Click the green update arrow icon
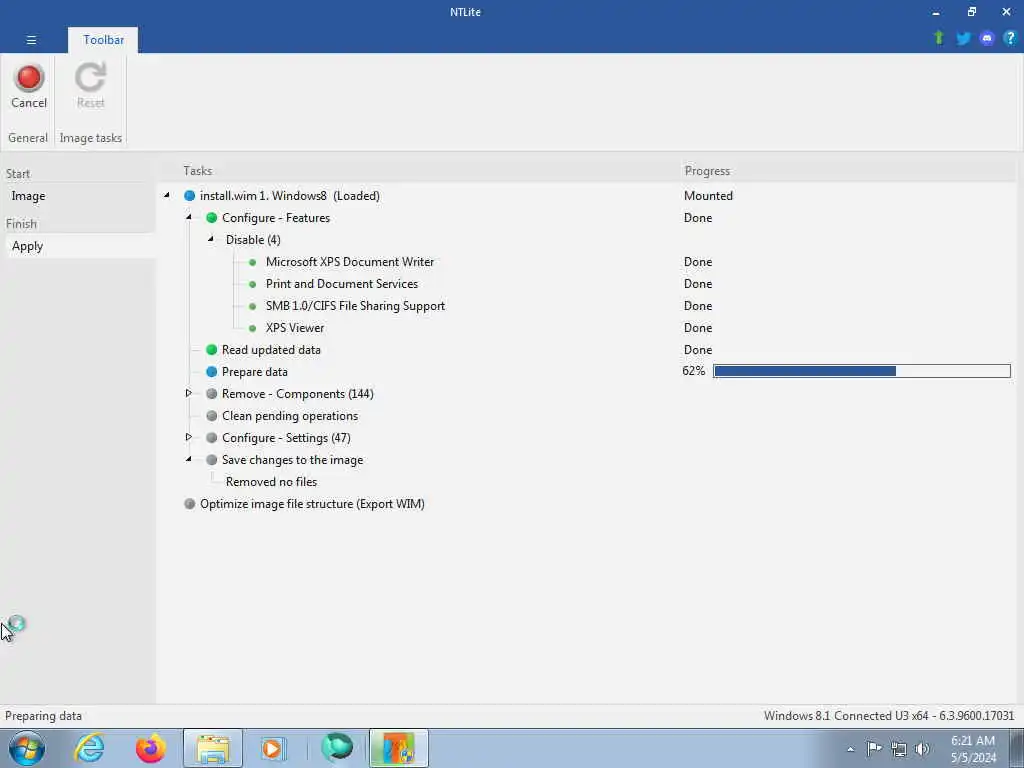This screenshot has width=1024, height=768. pos(939,38)
